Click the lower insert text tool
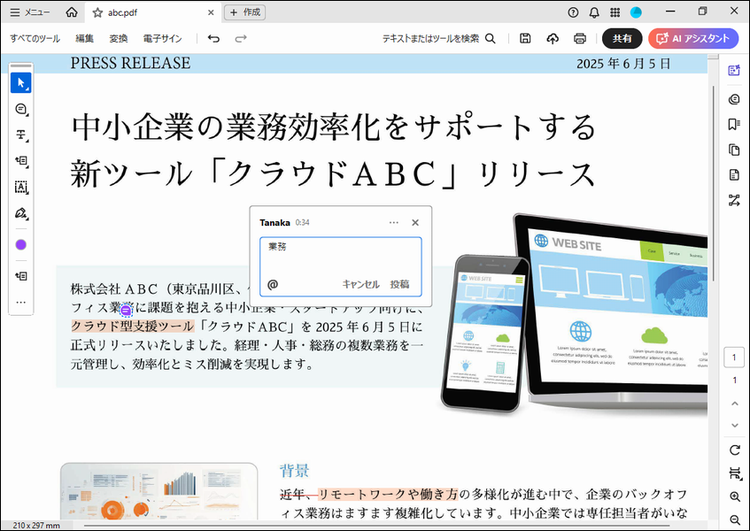 pyautogui.click(x=21, y=276)
